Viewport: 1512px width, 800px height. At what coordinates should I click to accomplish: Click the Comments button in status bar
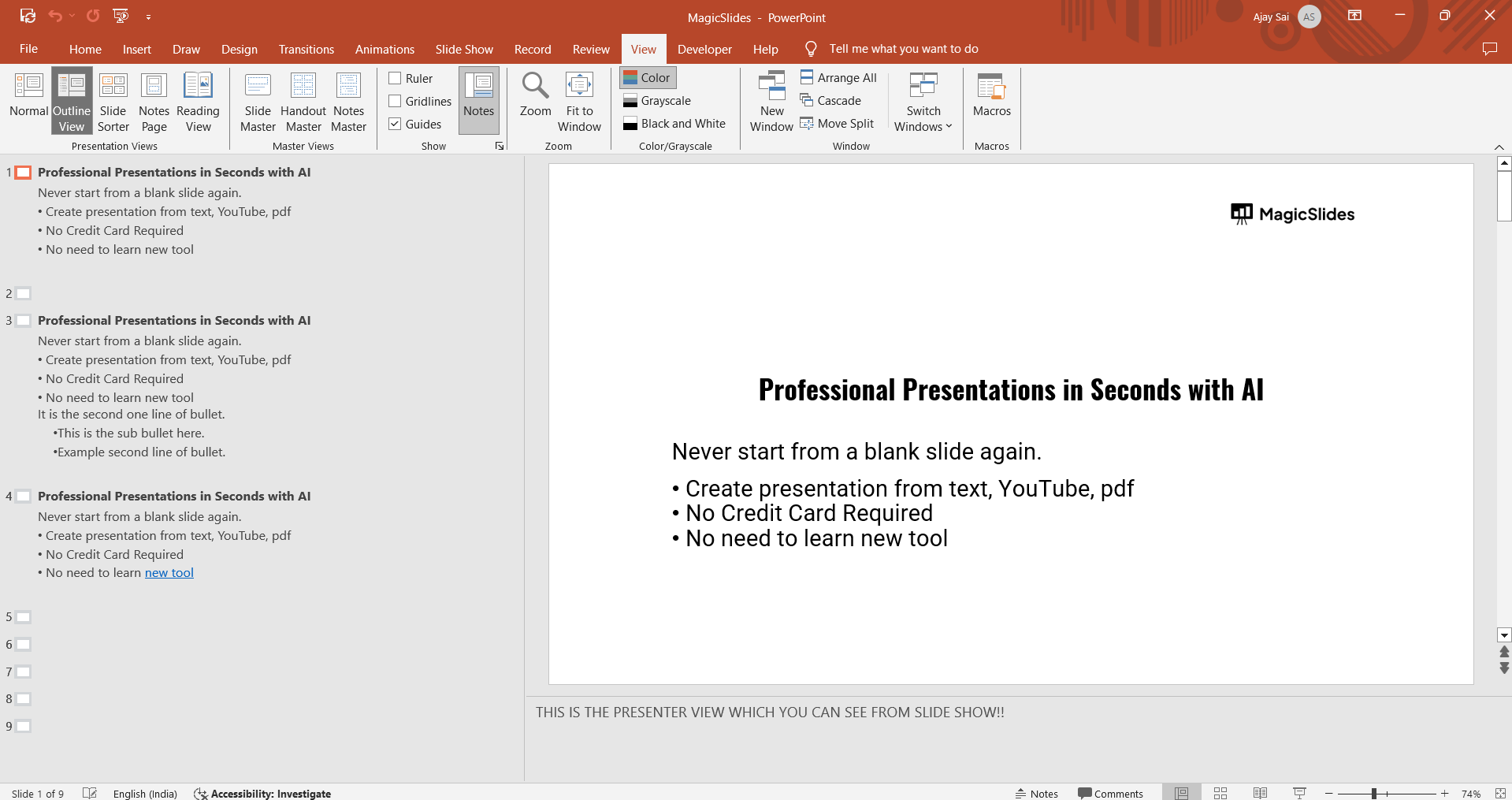click(1110, 793)
